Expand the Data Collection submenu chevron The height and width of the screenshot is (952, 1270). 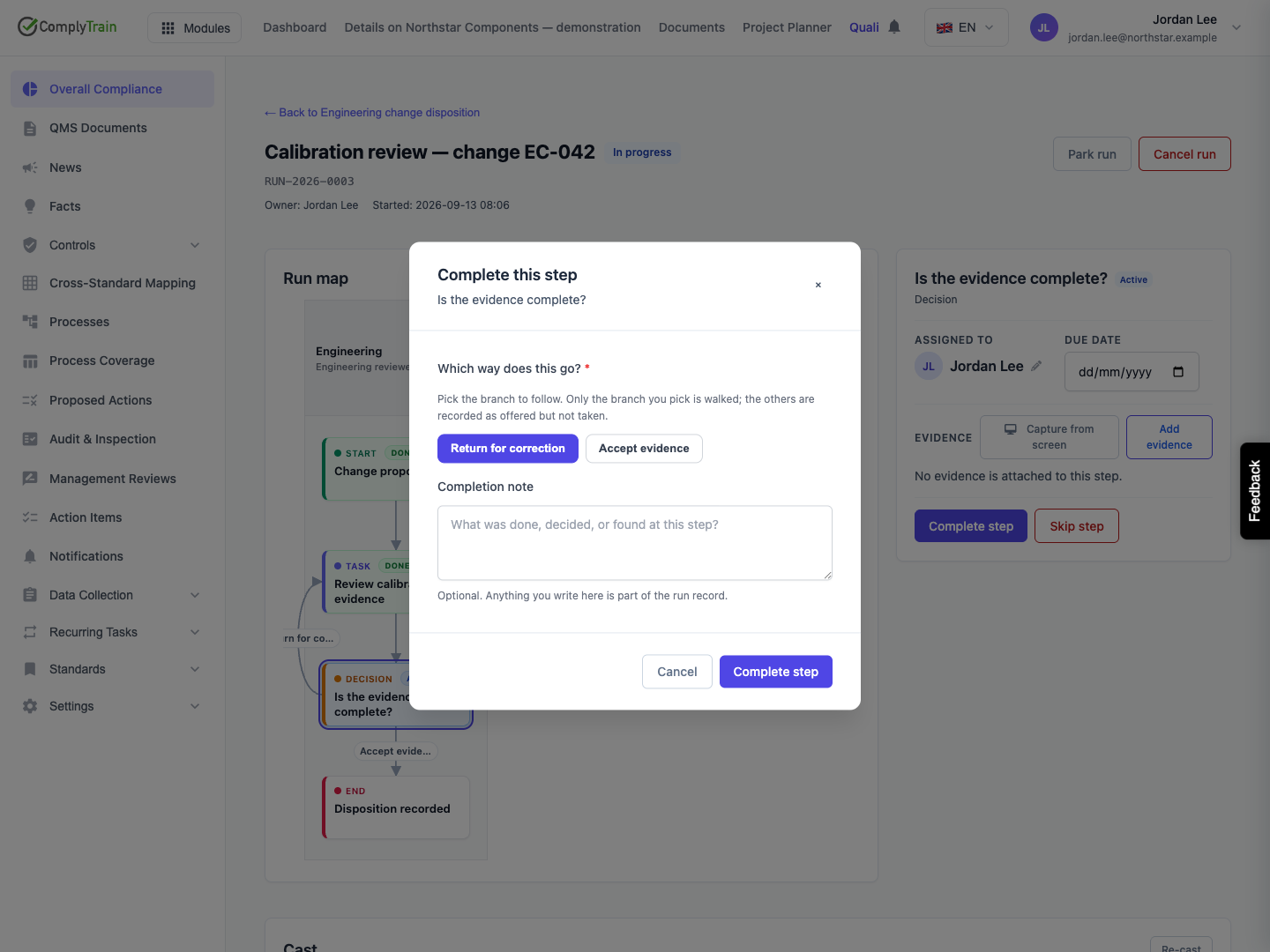pos(195,595)
